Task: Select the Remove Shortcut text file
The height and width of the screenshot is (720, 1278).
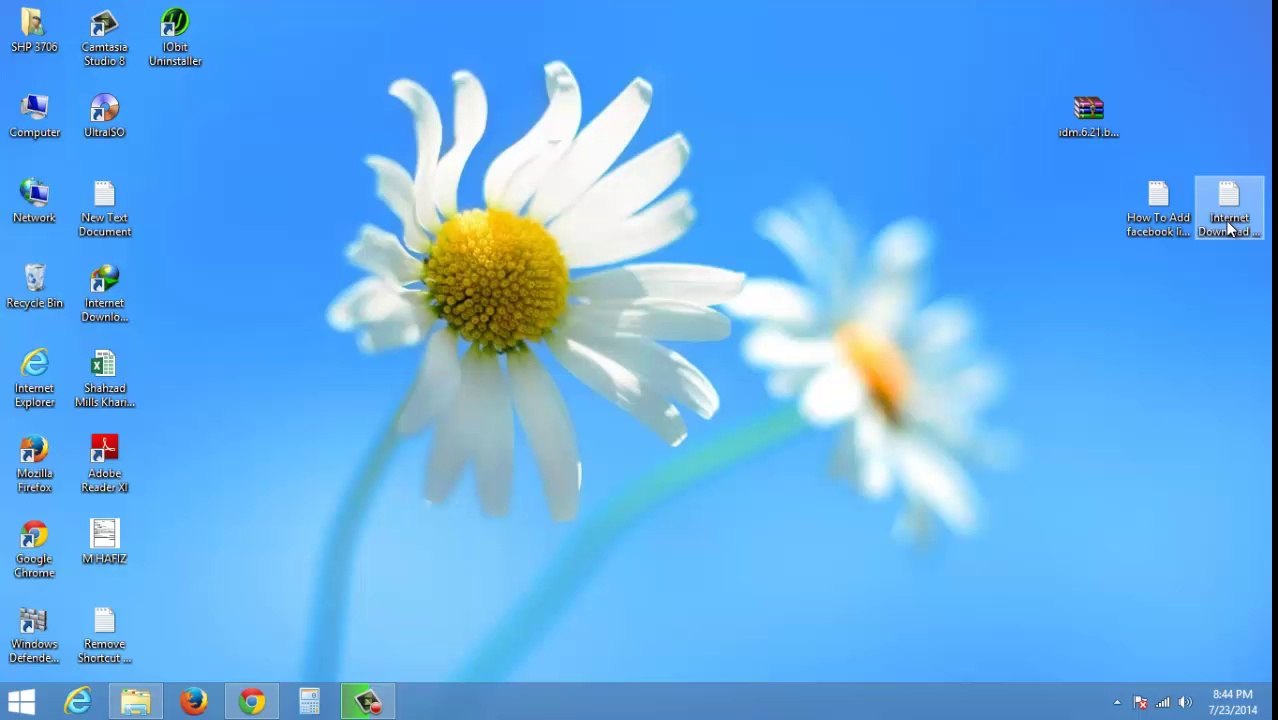Action: pyautogui.click(x=104, y=635)
